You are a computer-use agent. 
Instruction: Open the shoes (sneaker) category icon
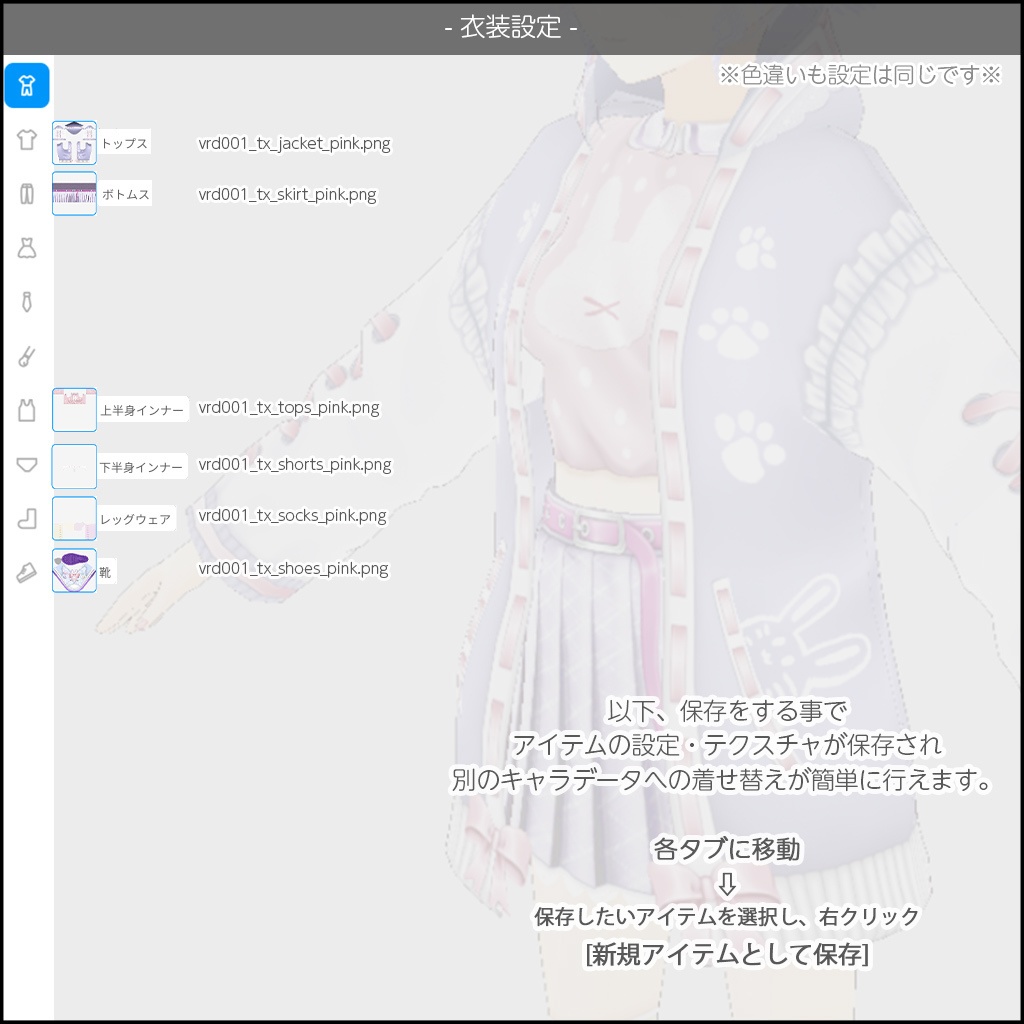coord(27,572)
